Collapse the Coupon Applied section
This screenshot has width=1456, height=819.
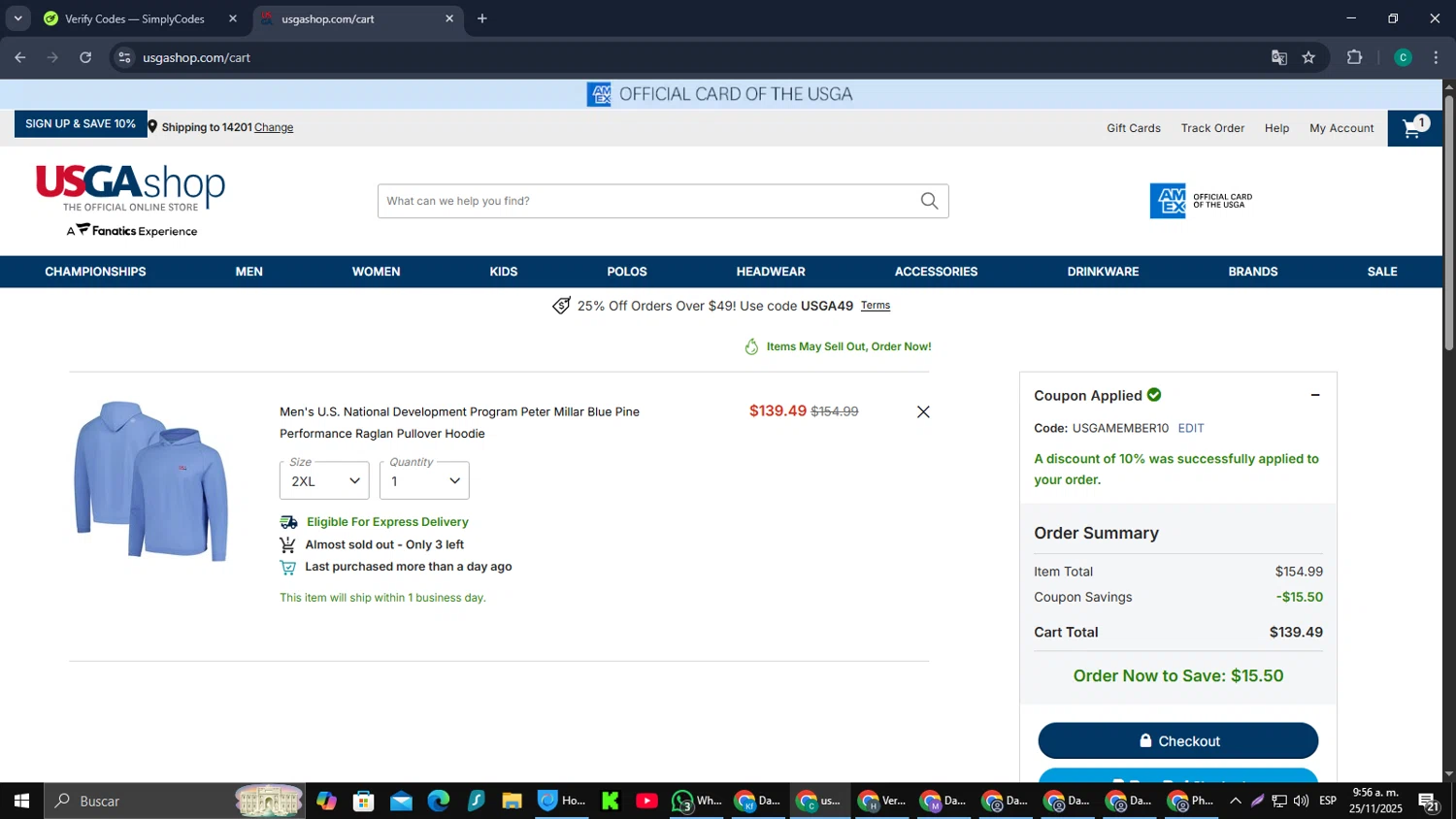point(1315,395)
